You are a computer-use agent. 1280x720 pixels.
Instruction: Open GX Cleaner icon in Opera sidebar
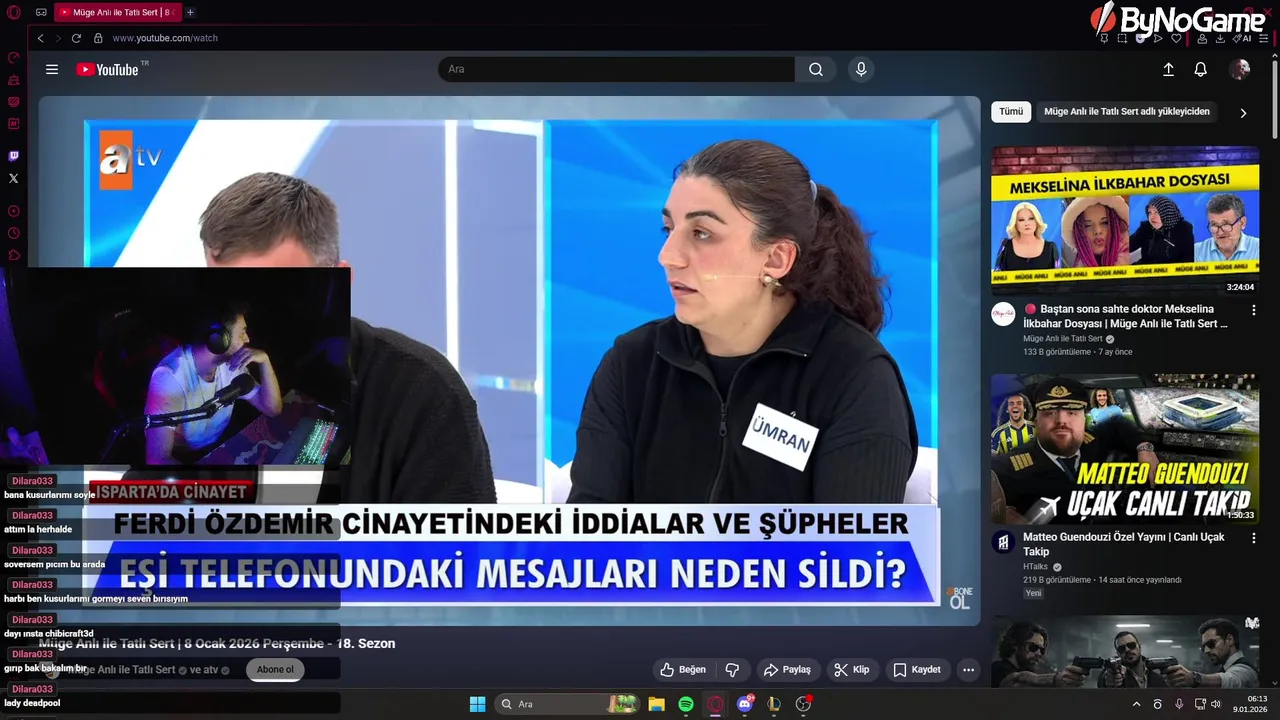[x=13, y=80]
